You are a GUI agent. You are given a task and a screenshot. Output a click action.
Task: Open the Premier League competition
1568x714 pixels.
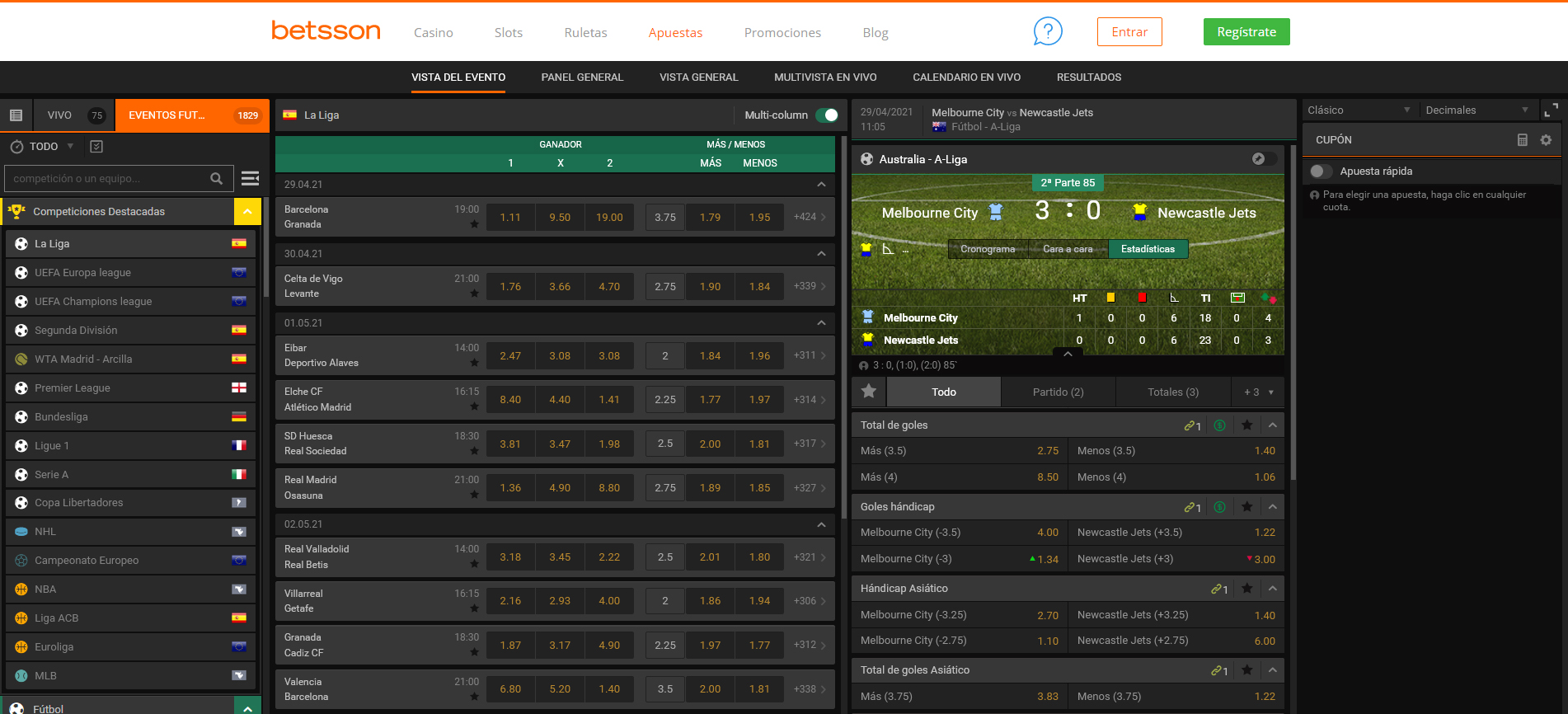point(130,388)
